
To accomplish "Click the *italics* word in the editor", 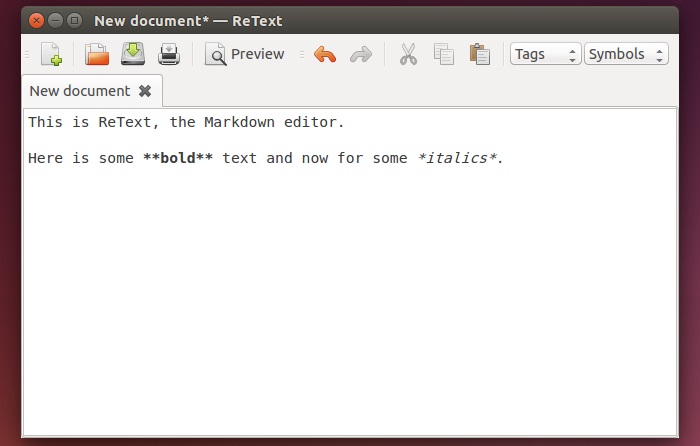I will click(x=457, y=158).
